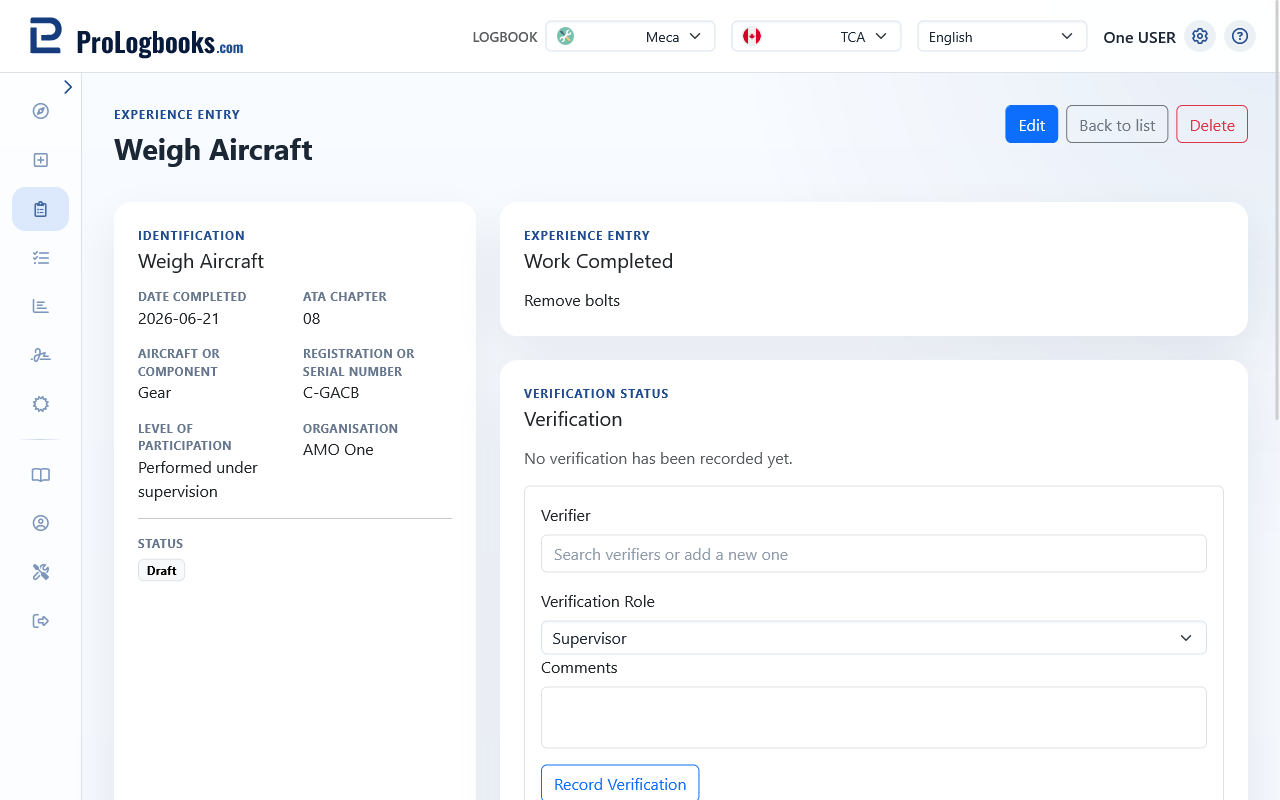Click the wrench tools sidebar icon
This screenshot has height=800, width=1280.
click(41, 572)
